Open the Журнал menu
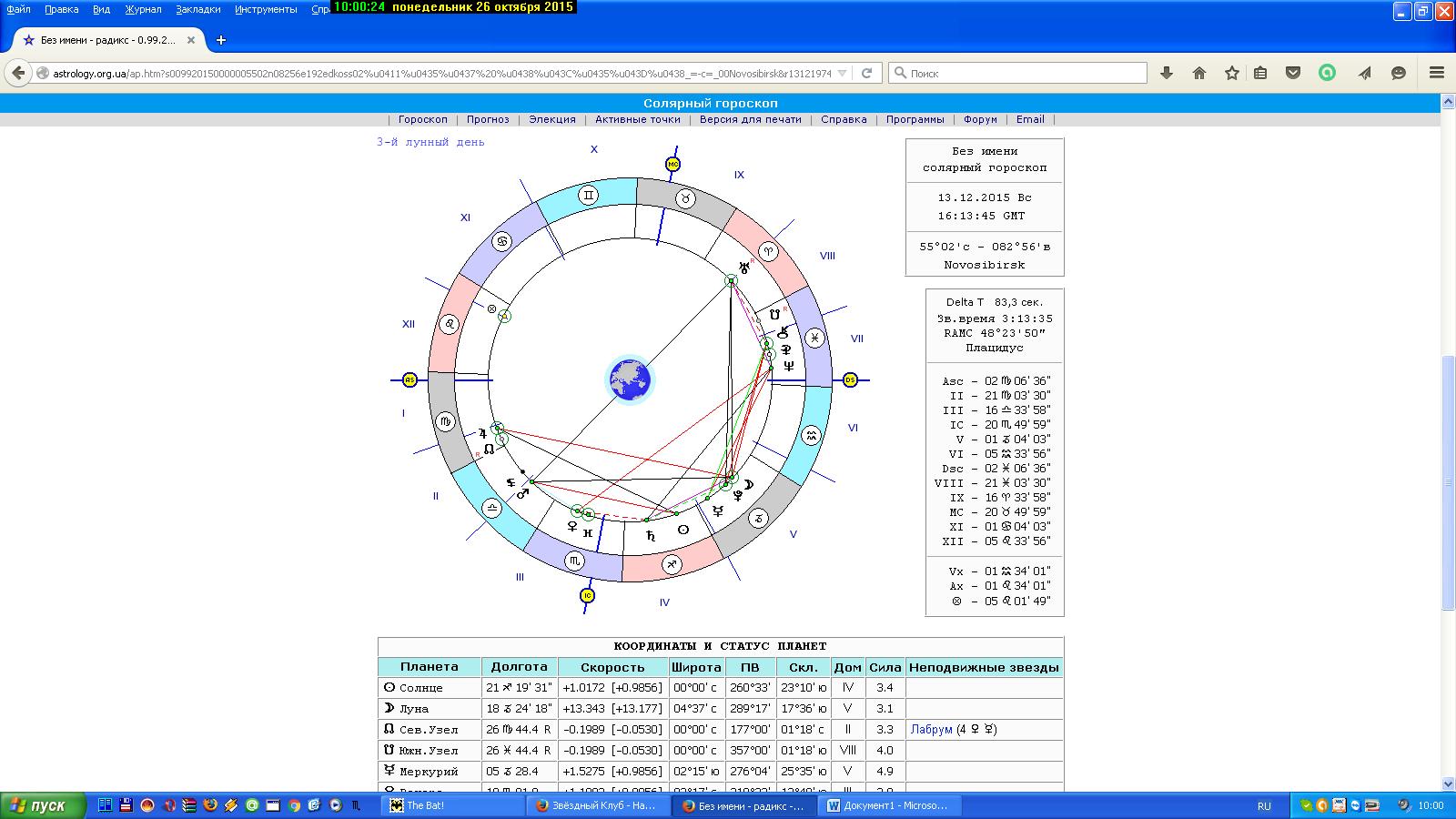This screenshot has height=819, width=1456. [143, 9]
